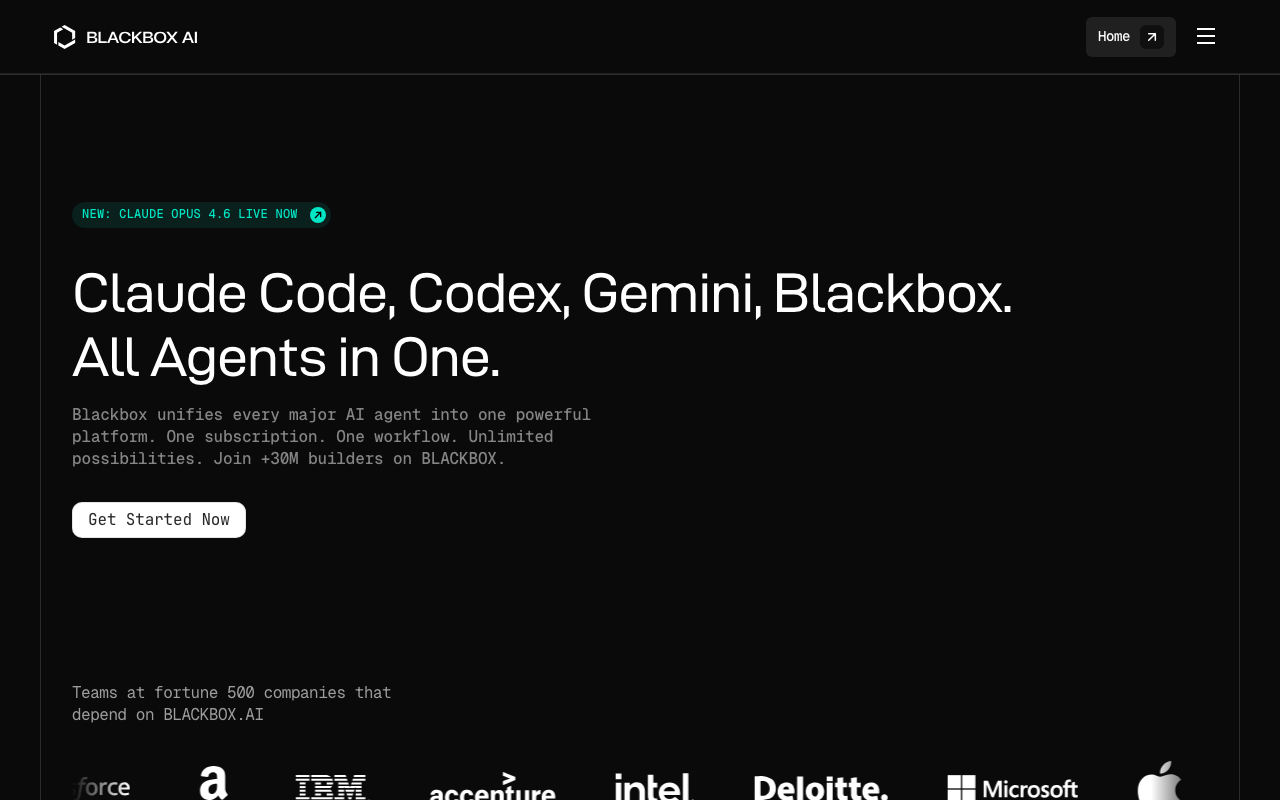Click the Salesforce logo
The width and height of the screenshot is (1280, 800).
tap(101, 788)
